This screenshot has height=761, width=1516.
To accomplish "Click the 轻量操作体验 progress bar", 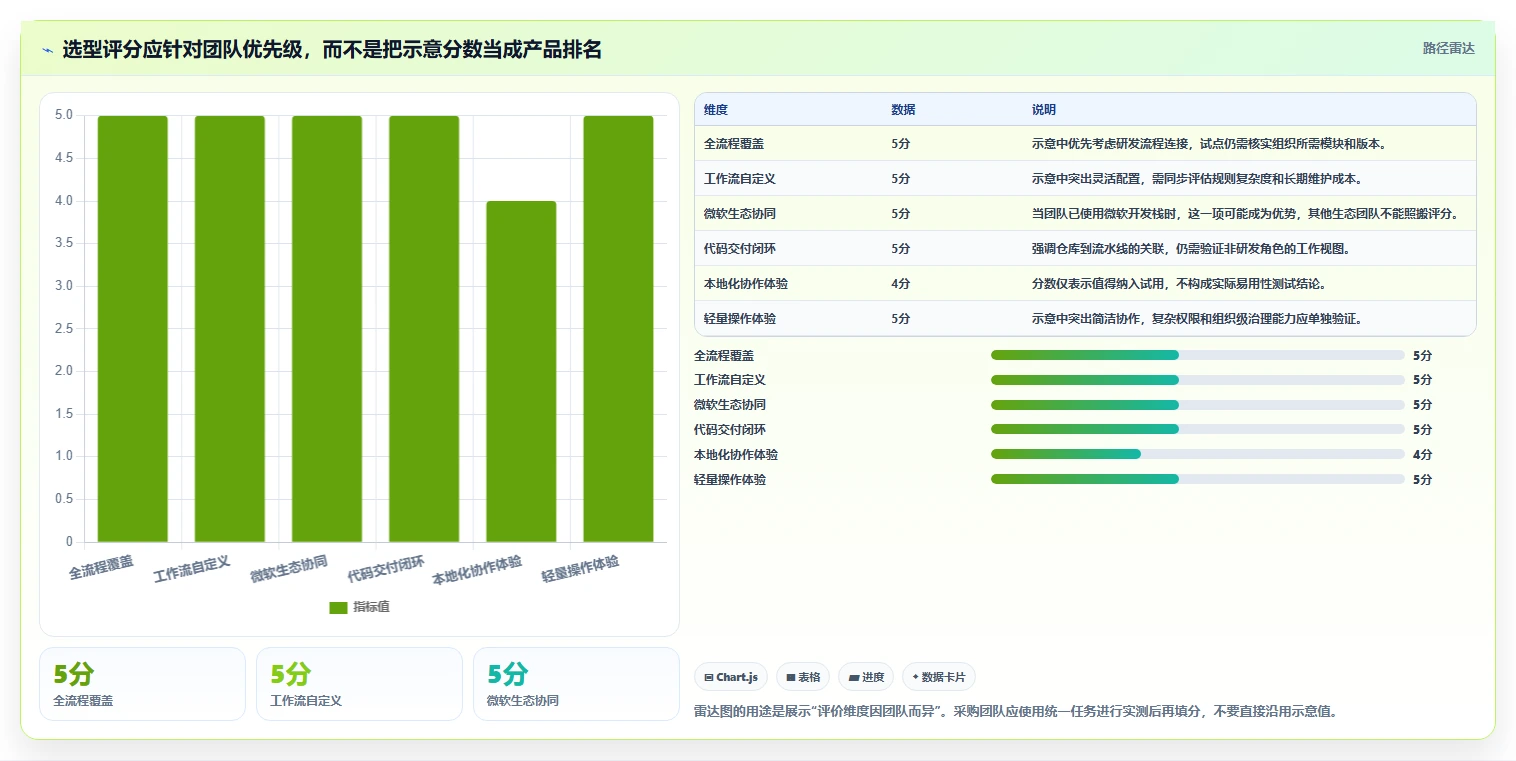I will coord(1198,479).
